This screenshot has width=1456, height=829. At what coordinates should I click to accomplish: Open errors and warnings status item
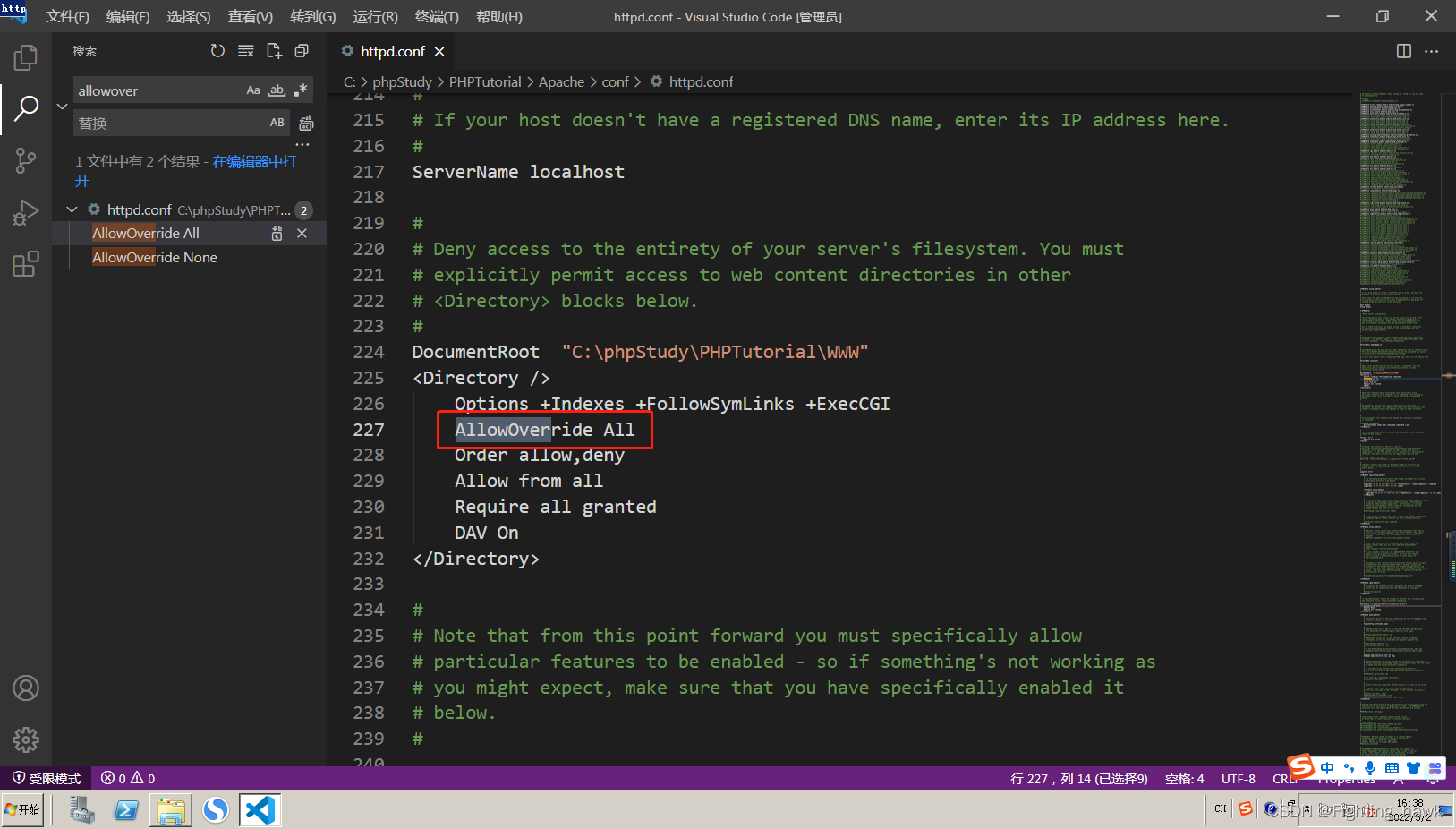[128, 779]
